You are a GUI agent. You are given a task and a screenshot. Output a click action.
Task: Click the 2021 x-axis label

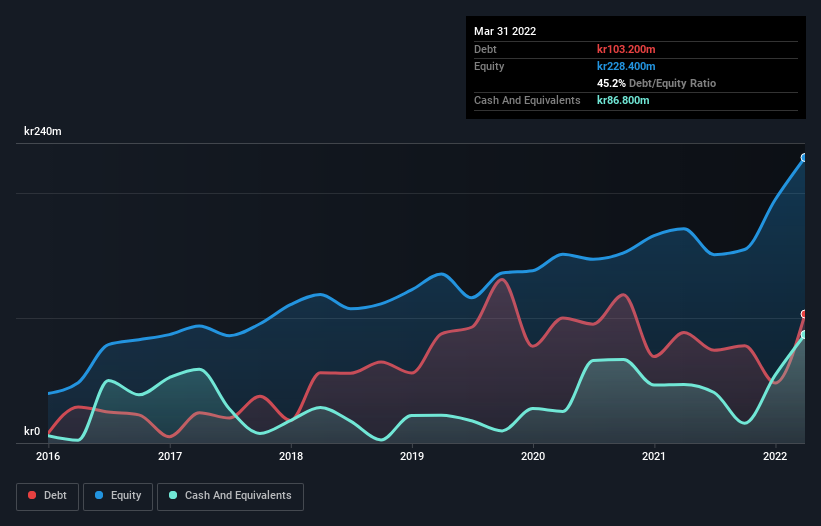click(x=654, y=456)
